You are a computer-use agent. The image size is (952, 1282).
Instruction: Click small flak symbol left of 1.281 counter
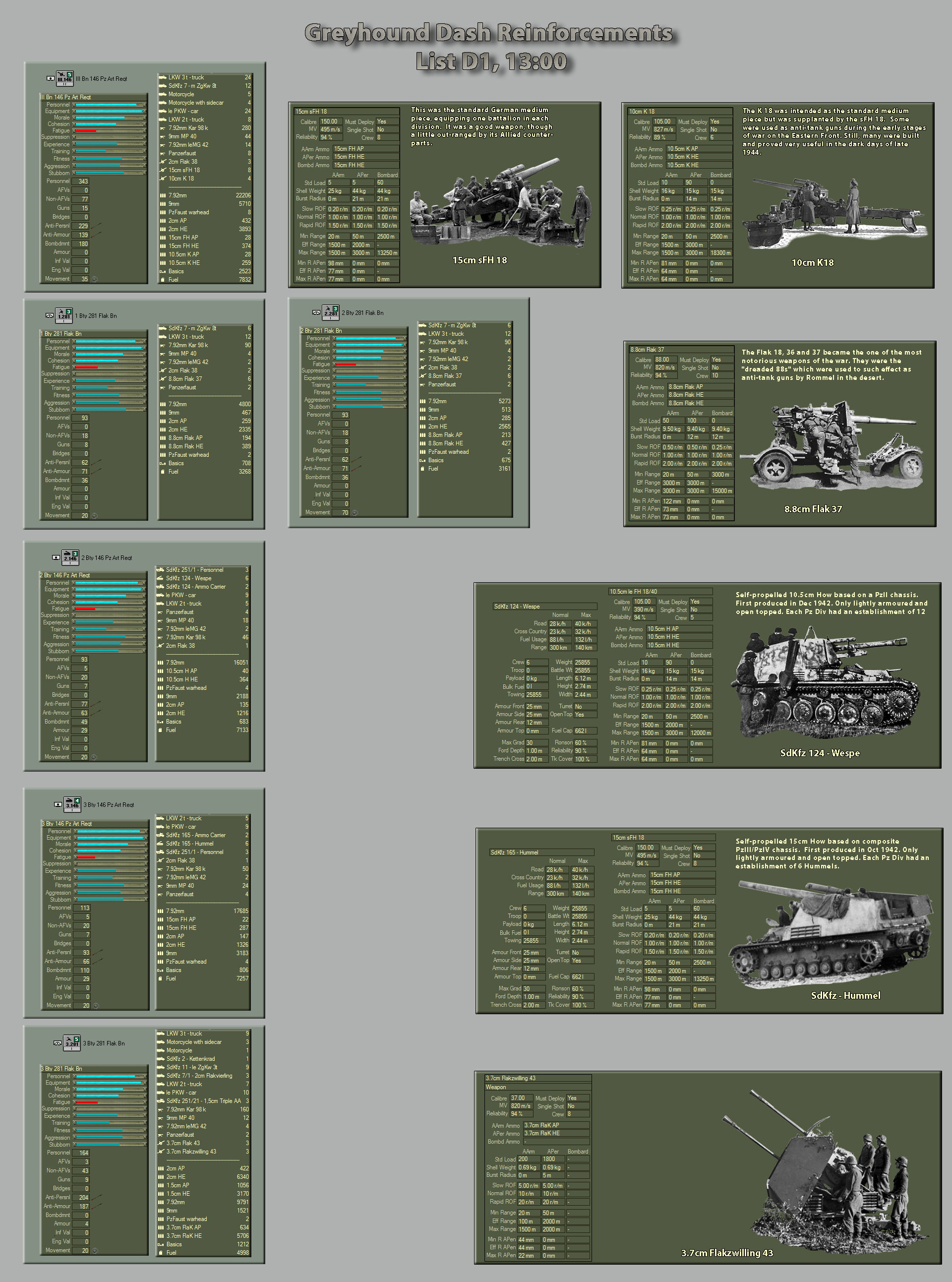(50, 315)
